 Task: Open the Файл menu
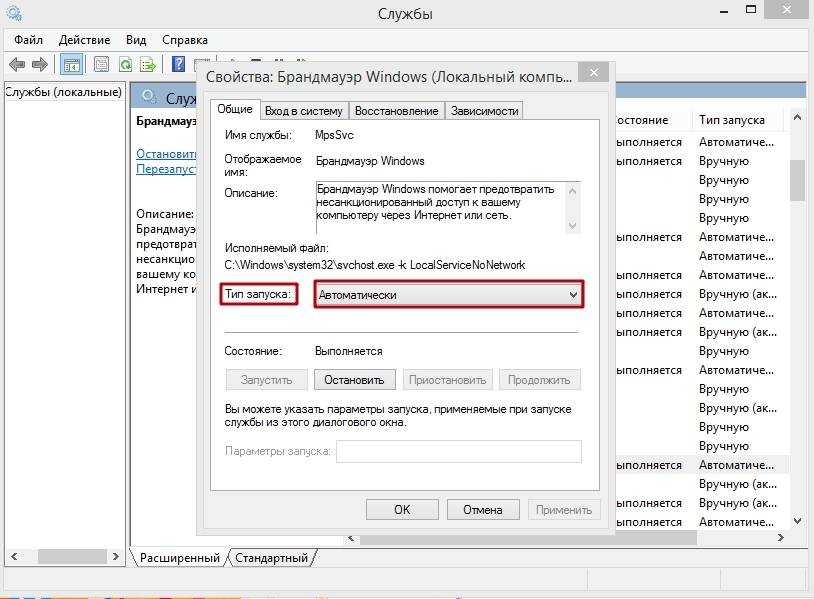coord(29,40)
